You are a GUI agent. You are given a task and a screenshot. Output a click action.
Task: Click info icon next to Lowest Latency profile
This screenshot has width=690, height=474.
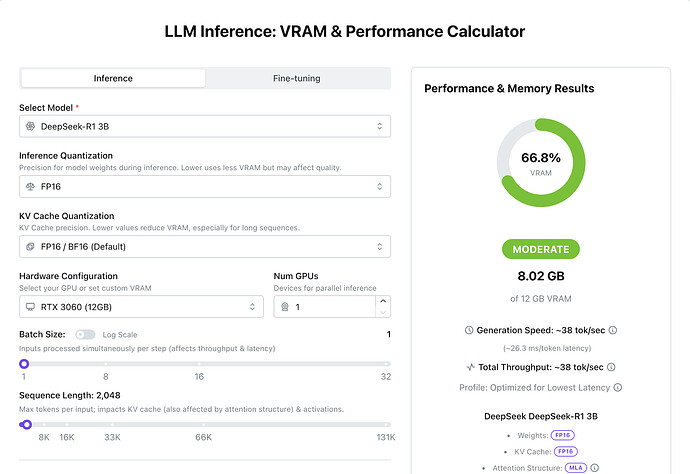pos(618,387)
